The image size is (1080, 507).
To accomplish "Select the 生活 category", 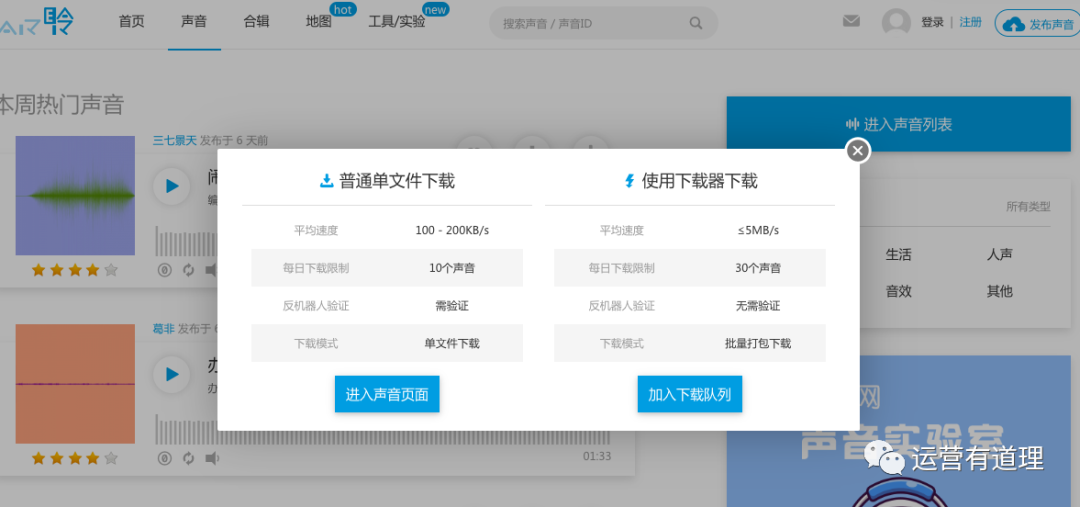I will 898,255.
